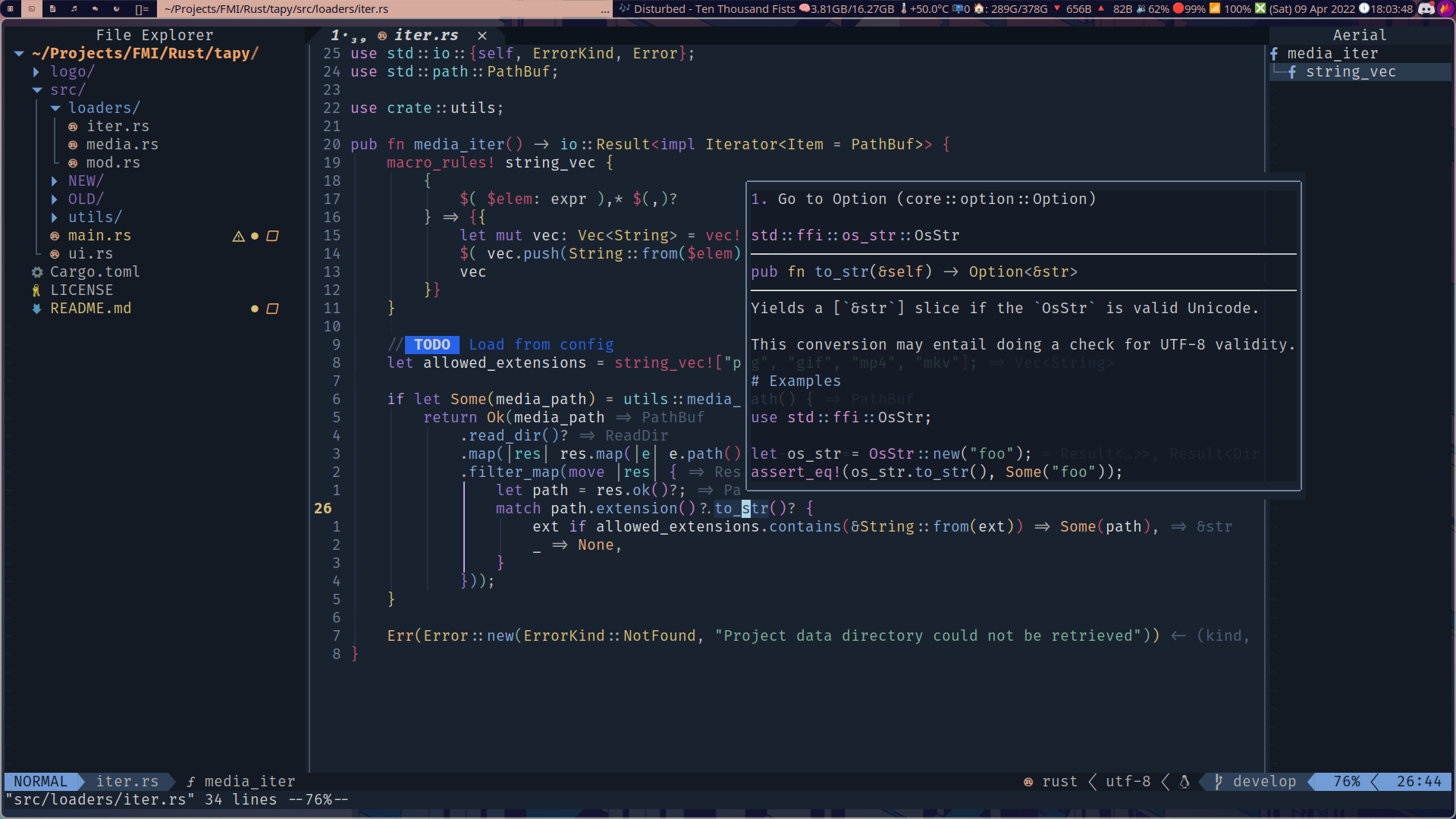Click the README.md markdown file icon
This screenshot has width=1456, height=819.
click(x=36, y=309)
